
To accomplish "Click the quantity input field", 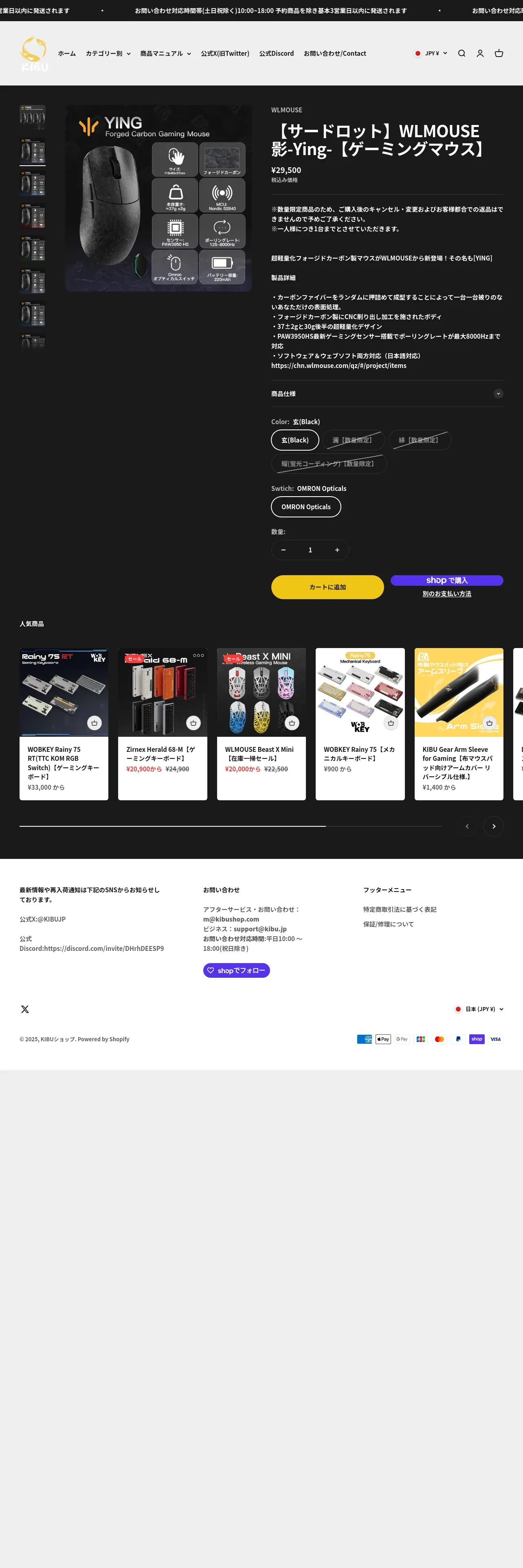I will tap(310, 550).
